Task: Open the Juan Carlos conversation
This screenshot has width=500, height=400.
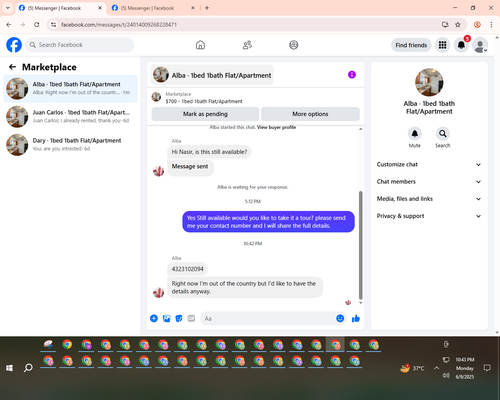Action: point(70,117)
